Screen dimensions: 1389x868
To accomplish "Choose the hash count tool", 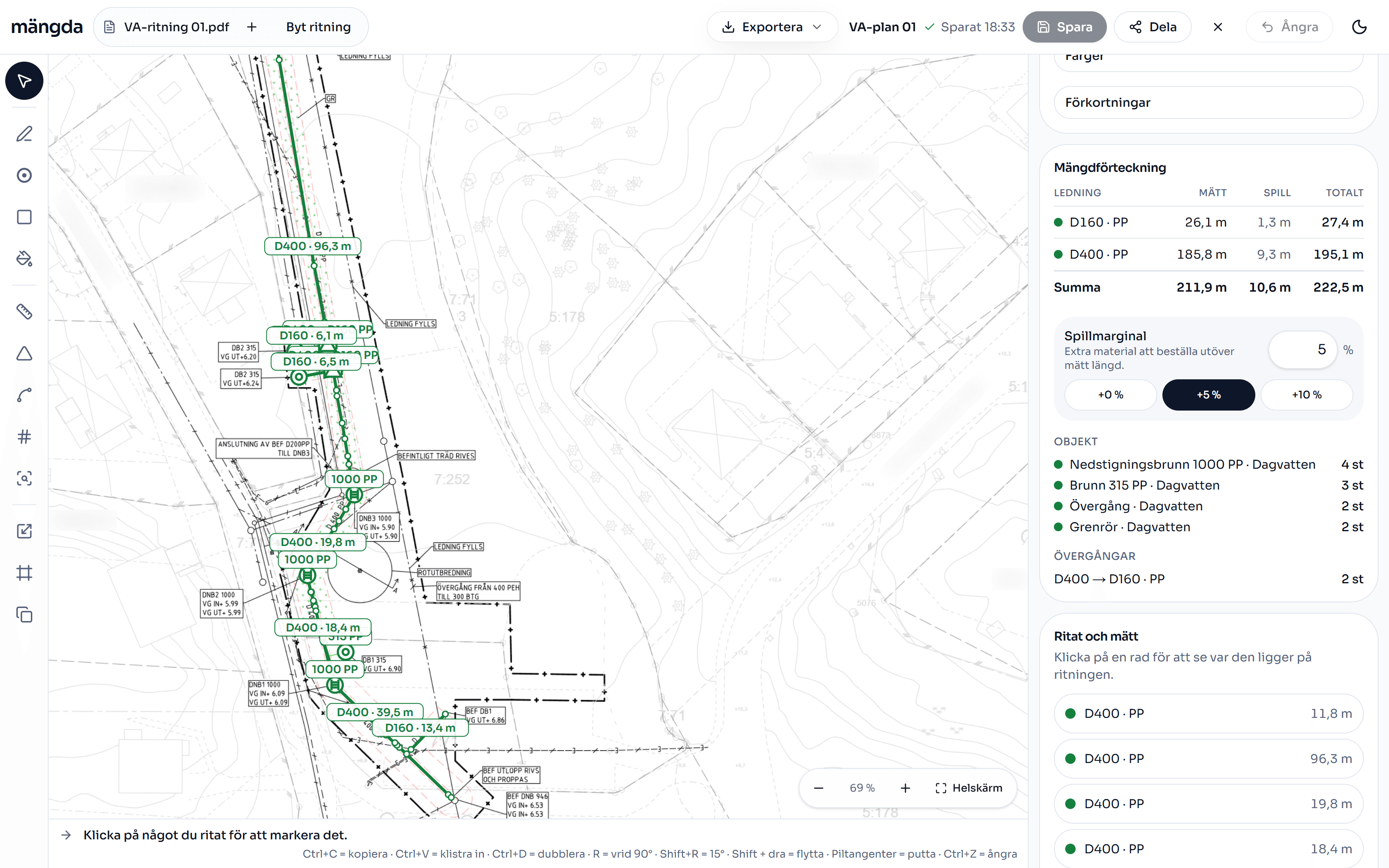I will coord(24,437).
